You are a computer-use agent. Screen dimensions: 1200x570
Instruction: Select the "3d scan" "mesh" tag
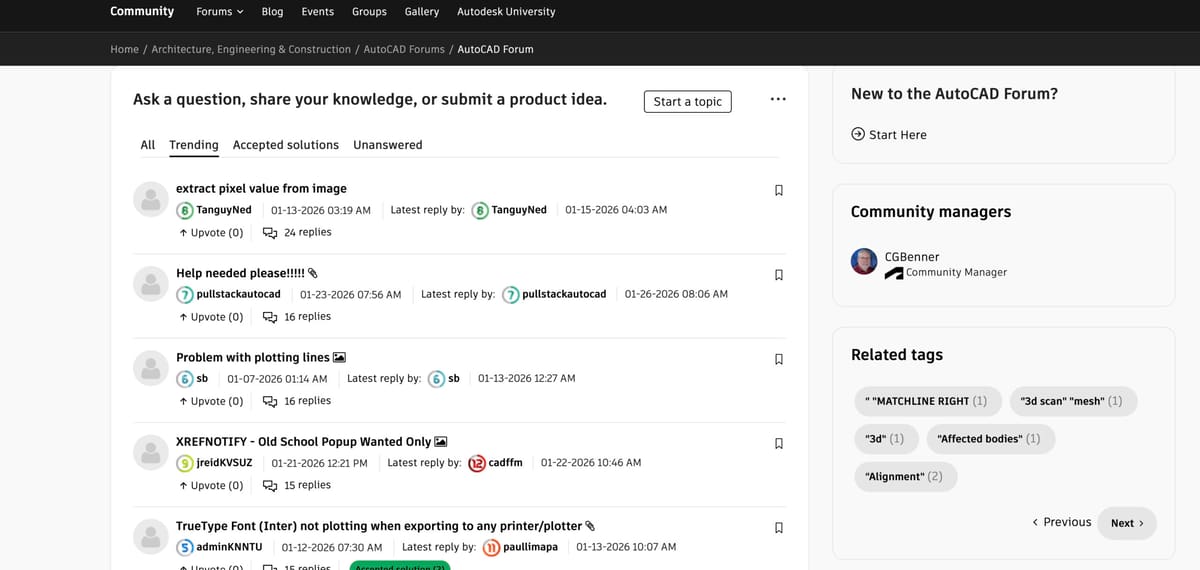tap(1073, 401)
